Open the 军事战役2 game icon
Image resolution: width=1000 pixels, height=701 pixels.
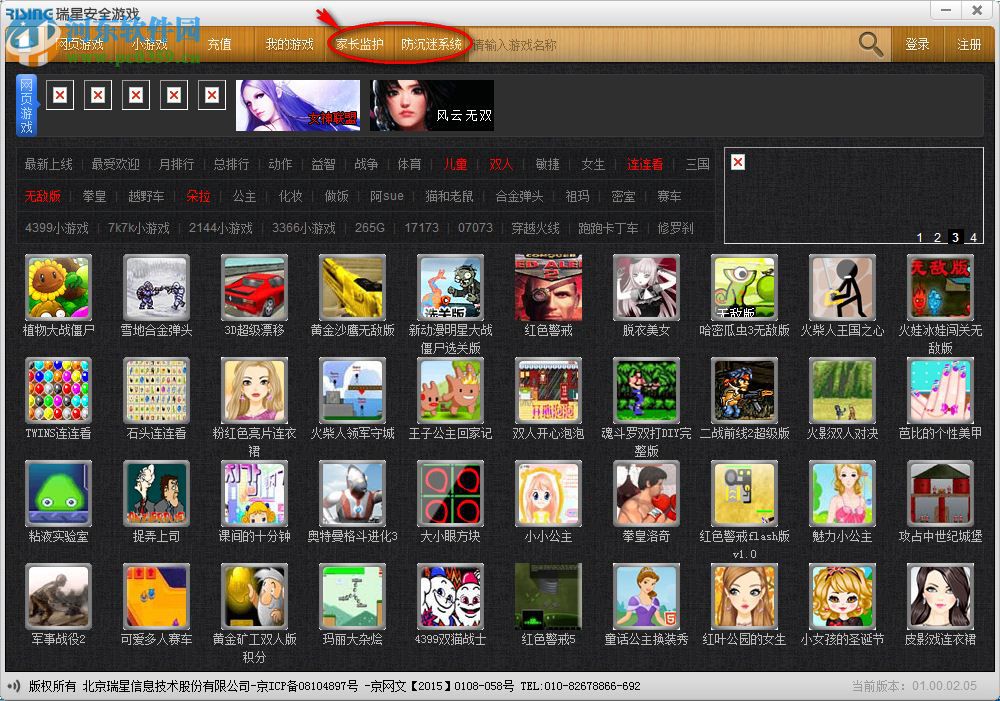[59, 597]
